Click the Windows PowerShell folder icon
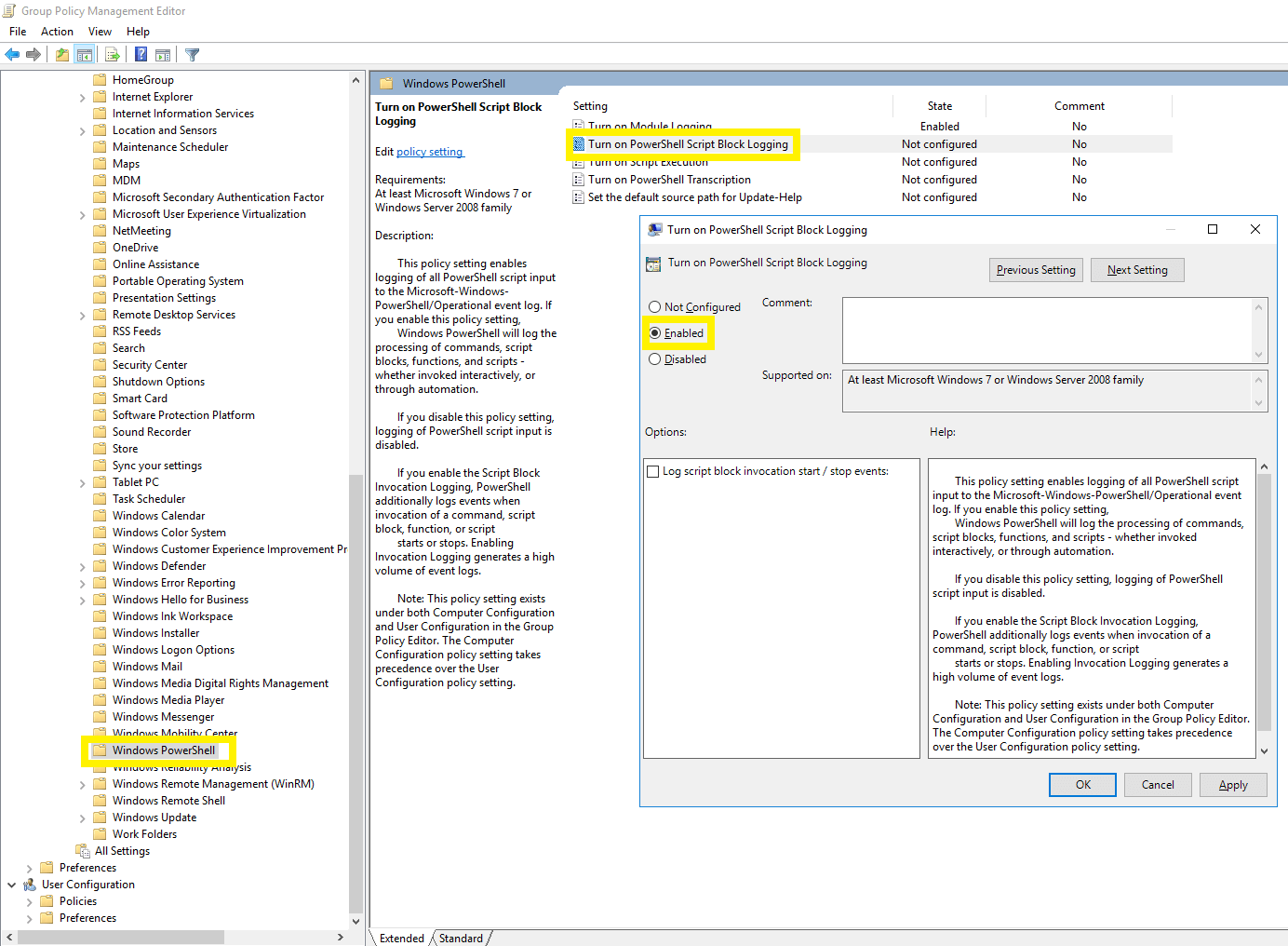 pyautogui.click(x=101, y=750)
